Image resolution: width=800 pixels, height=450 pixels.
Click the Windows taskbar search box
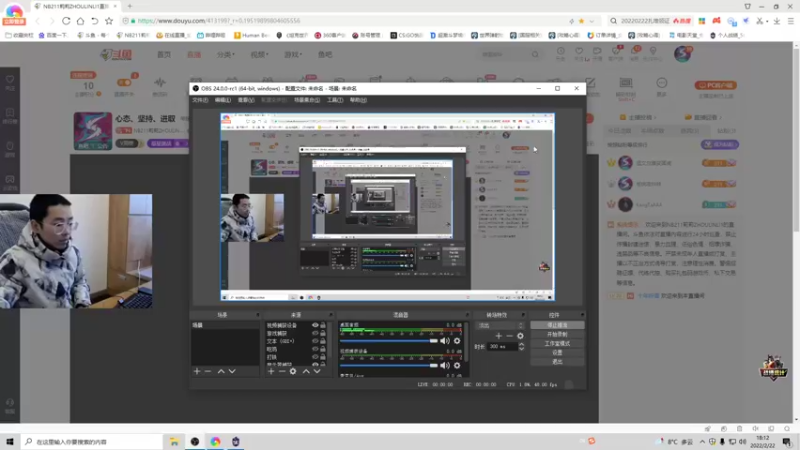92,441
